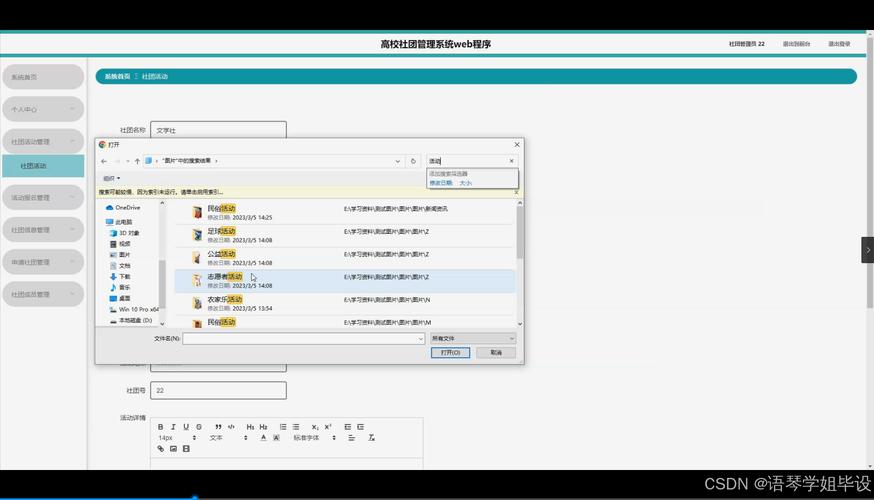Click the 取消 button in file dialog
Image resolution: width=874 pixels, height=500 pixels.
496,353
